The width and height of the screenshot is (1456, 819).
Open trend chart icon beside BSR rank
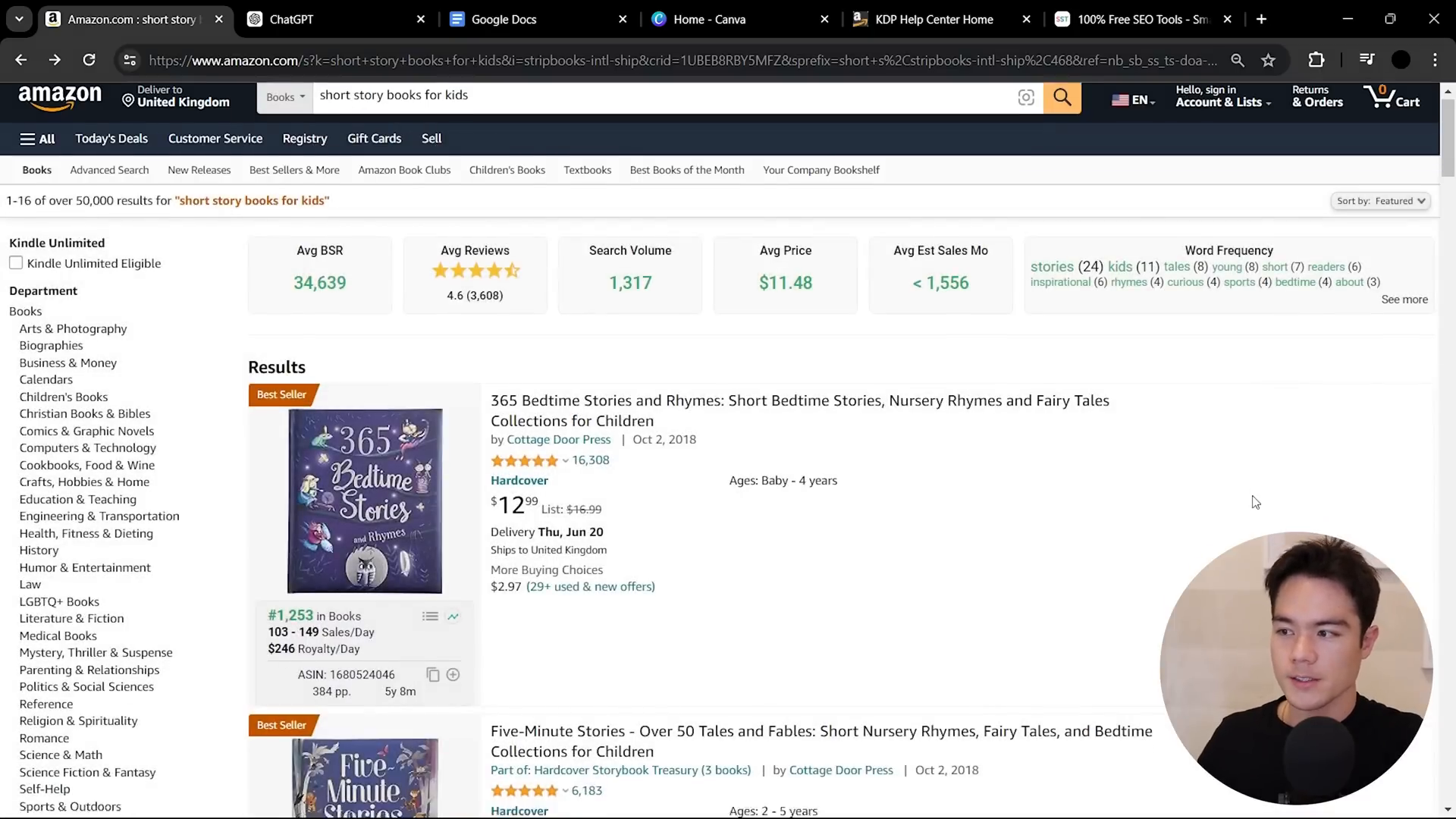[453, 617]
